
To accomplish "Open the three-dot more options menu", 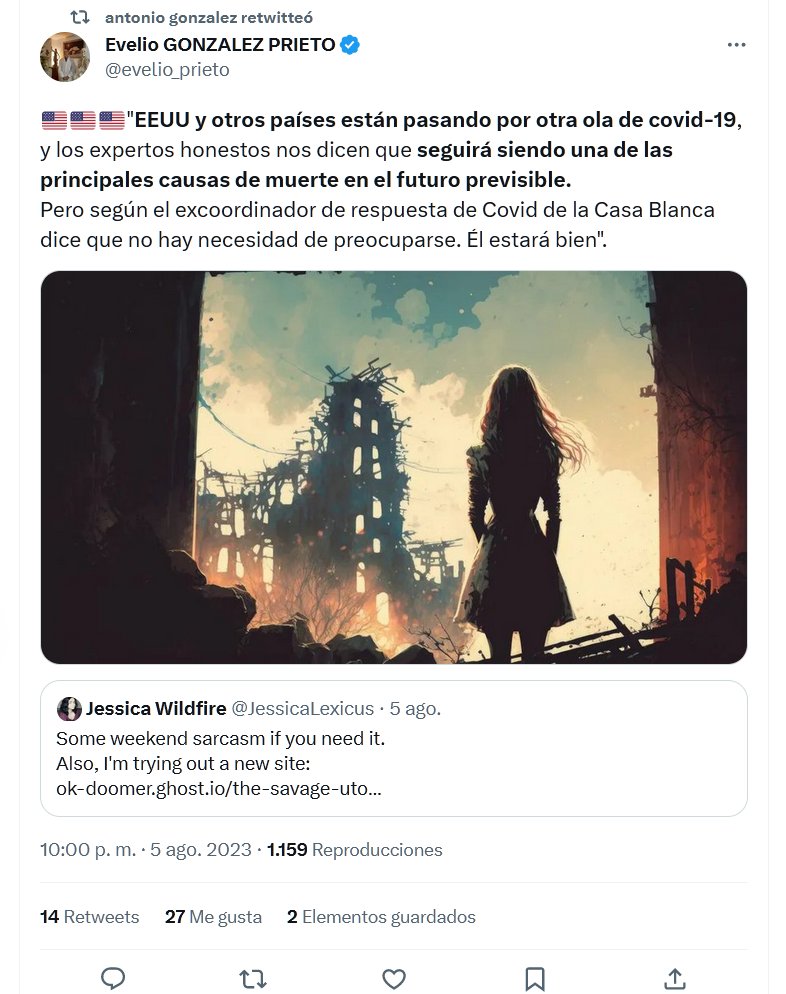I will click(x=736, y=45).
